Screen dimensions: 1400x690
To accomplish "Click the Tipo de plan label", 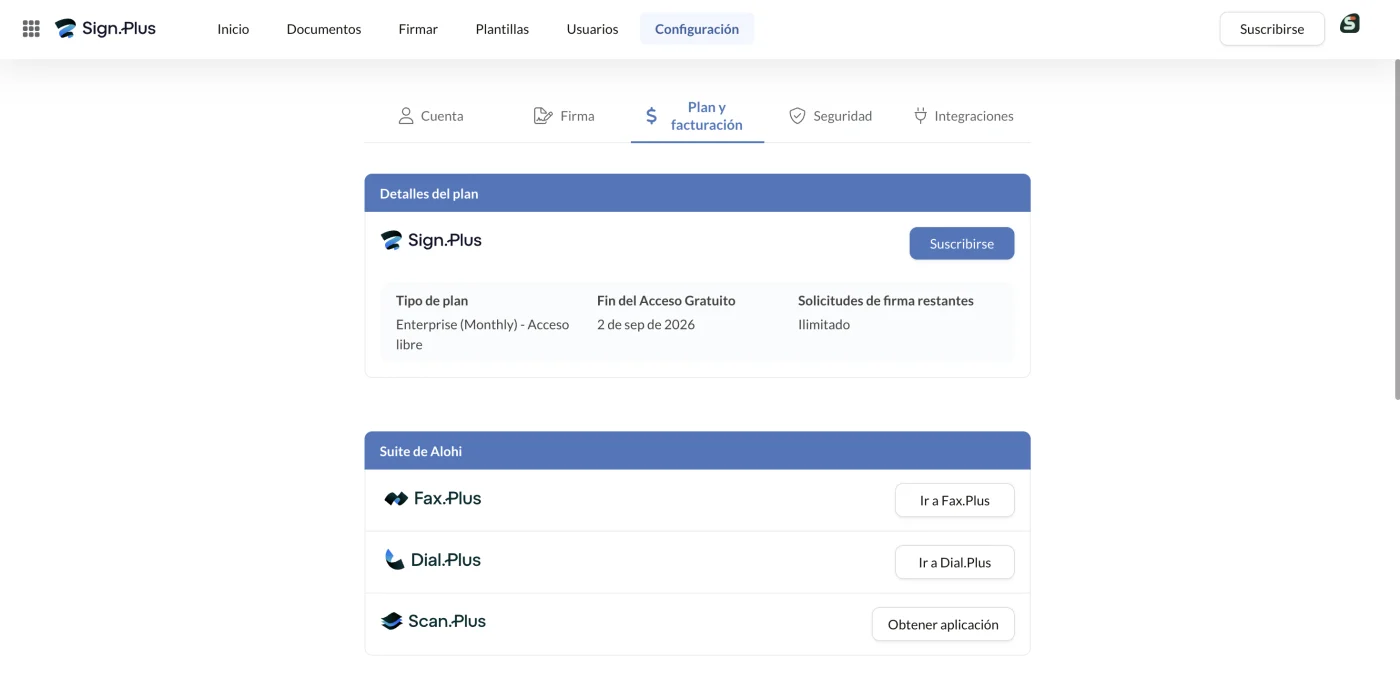I will pyautogui.click(x=432, y=300).
